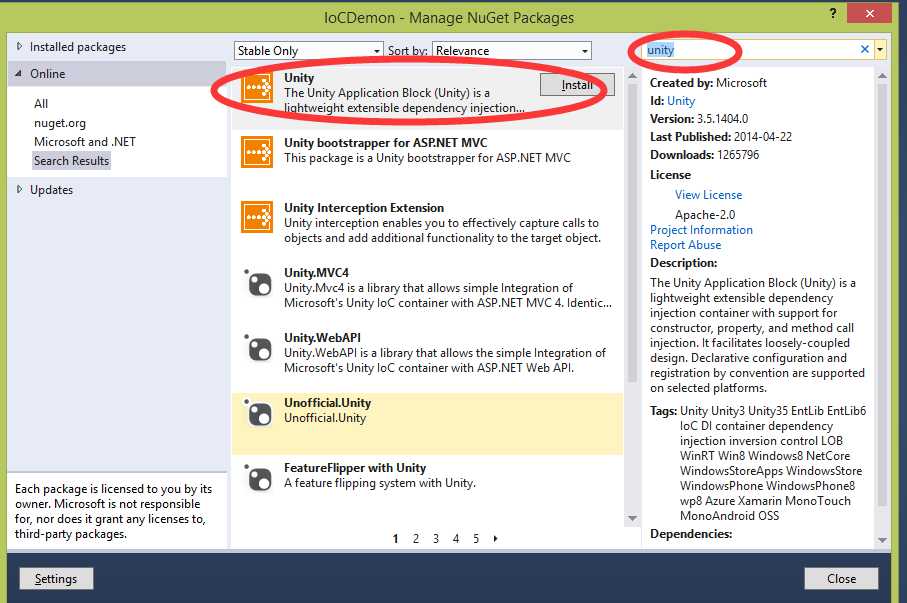Image resolution: width=907 pixels, height=603 pixels.
Task: Select the Search Results node
Action: pos(71,161)
